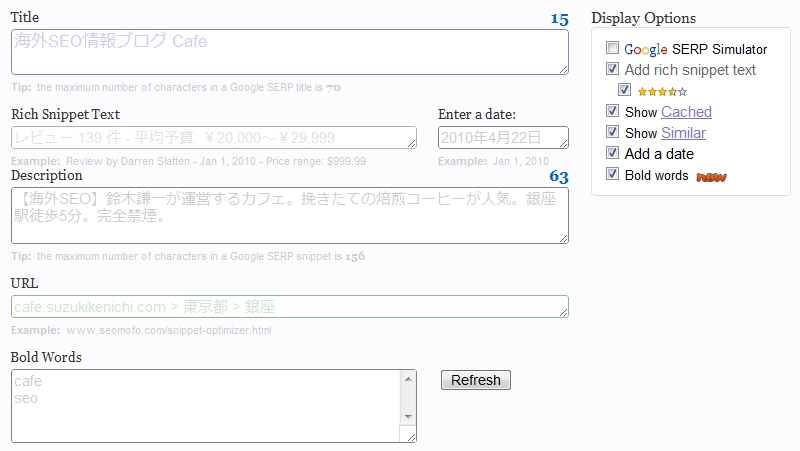Viewport: 800px width, 451px height.
Task: Click the Bold Words scrollbar up arrow
Action: (x=408, y=379)
